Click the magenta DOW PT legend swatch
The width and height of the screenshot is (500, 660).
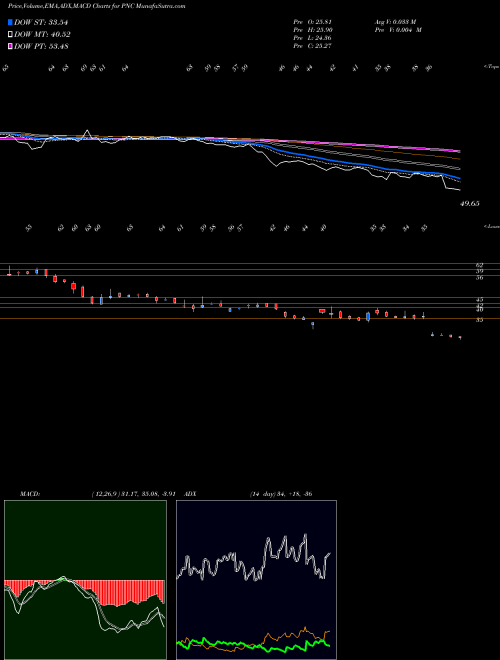11,46
